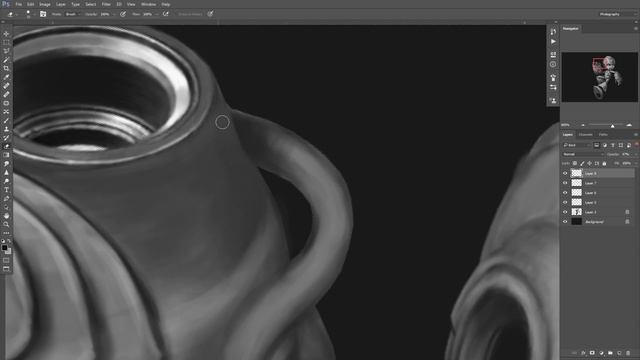Select the Hand tool

pyautogui.click(x=6, y=216)
